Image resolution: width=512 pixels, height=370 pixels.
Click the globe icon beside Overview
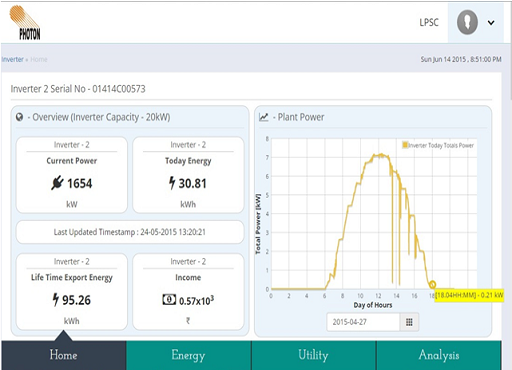click(19, 117)
